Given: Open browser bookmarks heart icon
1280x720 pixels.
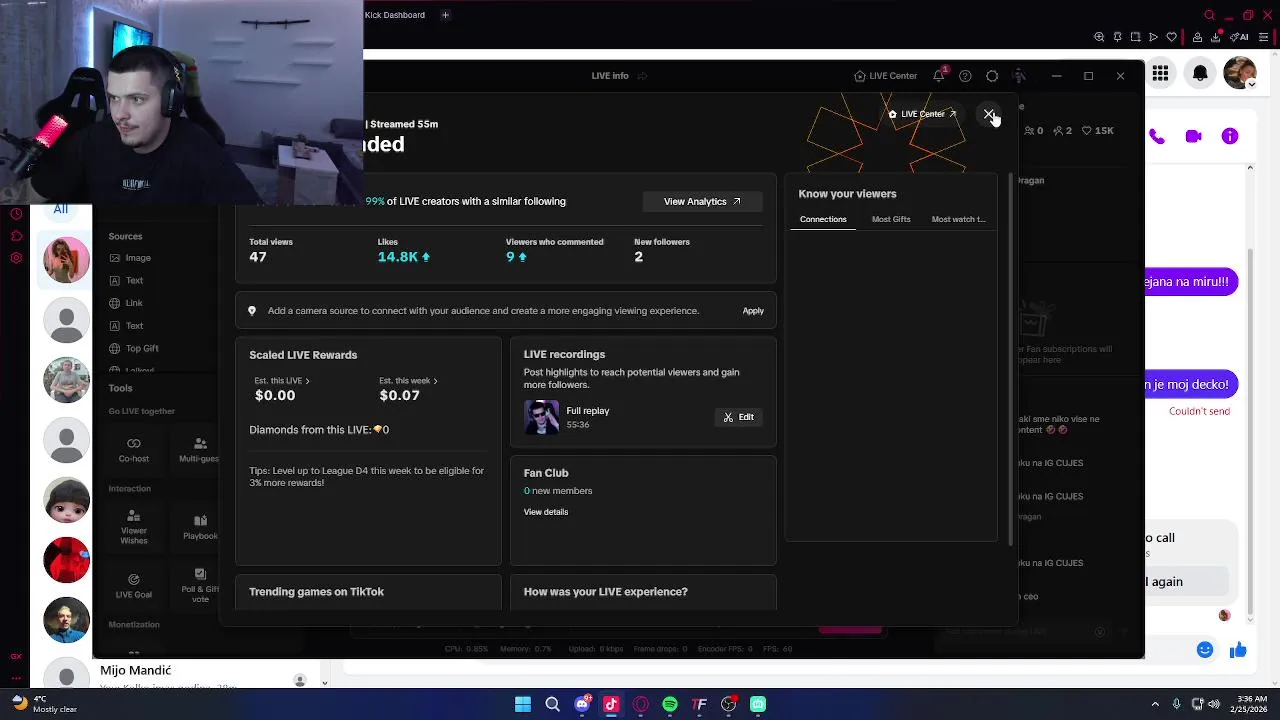Looking at the screenshot, I should [x=1172, y=37].
